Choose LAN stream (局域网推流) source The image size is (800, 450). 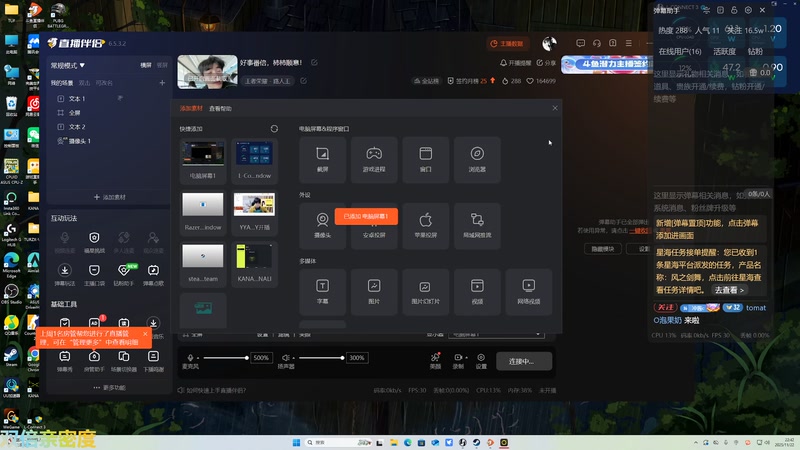pyautogui.click(x=477, y=226)
